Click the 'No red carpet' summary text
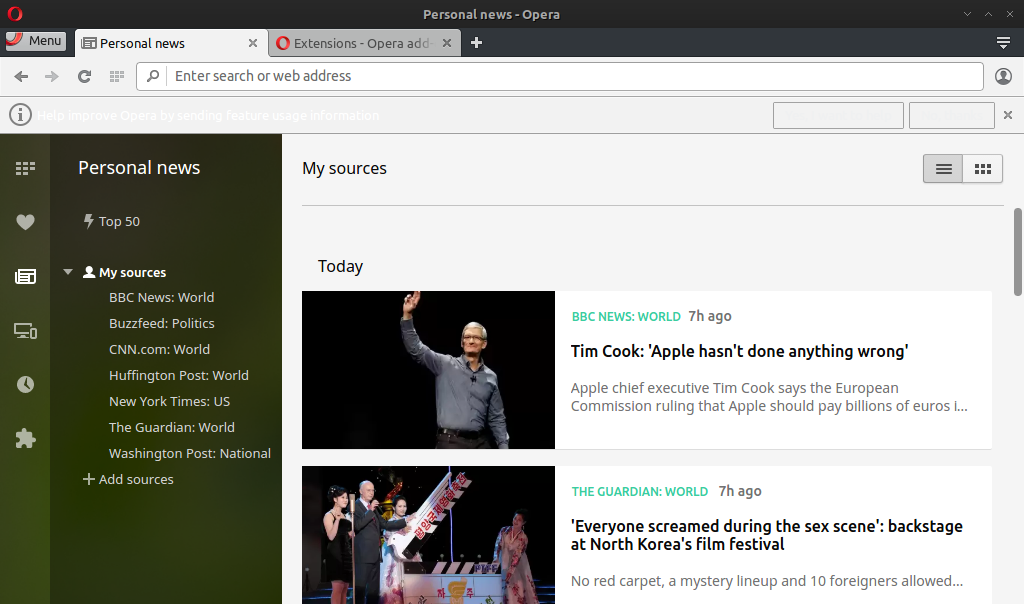This screenshot has height=604, width=1024. tap(767, 581)
